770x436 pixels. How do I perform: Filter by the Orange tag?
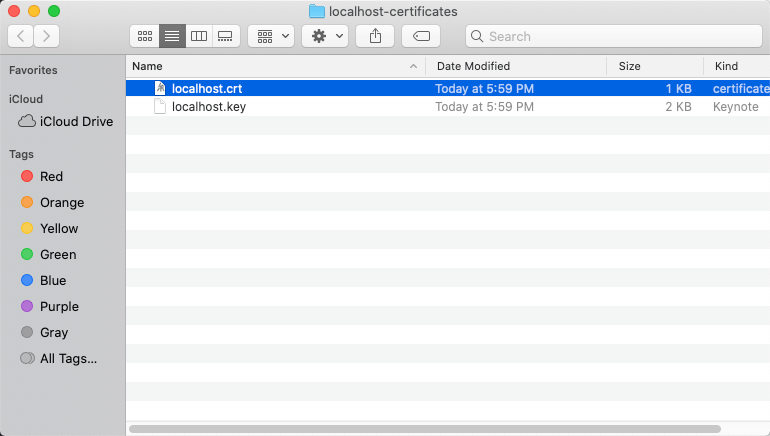tap(53, 202)
